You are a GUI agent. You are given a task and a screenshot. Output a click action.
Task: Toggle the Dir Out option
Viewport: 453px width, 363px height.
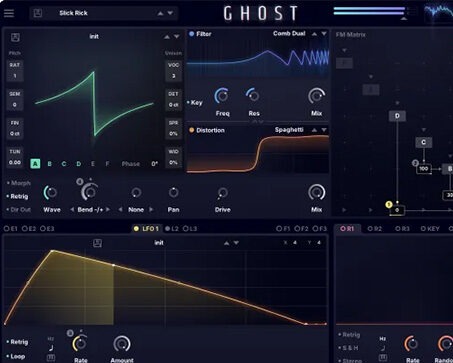click(x=19, y=210)
